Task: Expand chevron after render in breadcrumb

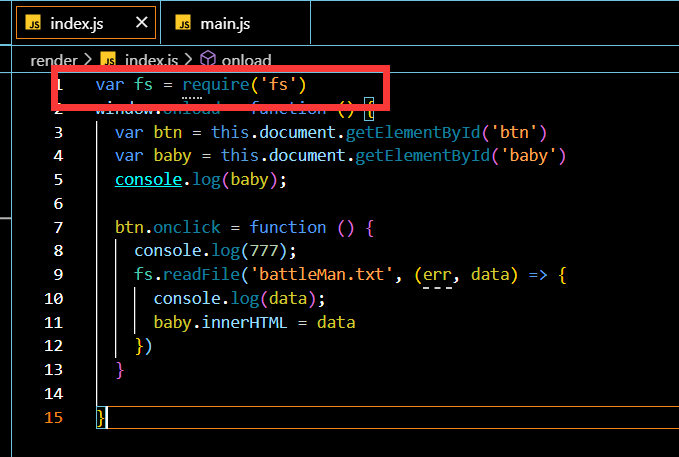Action: [88, 59]
